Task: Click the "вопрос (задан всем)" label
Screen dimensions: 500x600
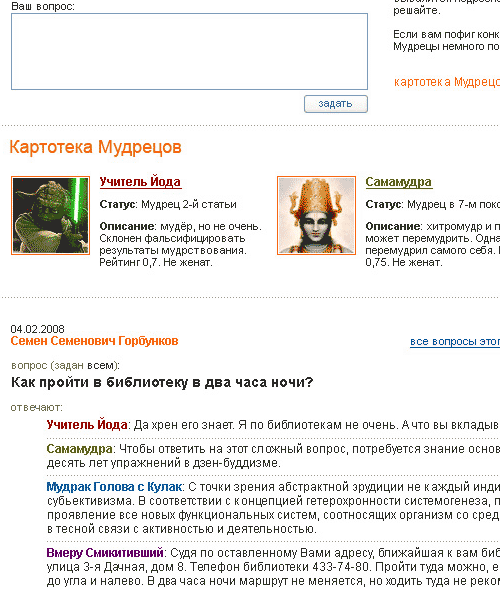Action: (x=65, y=365)
